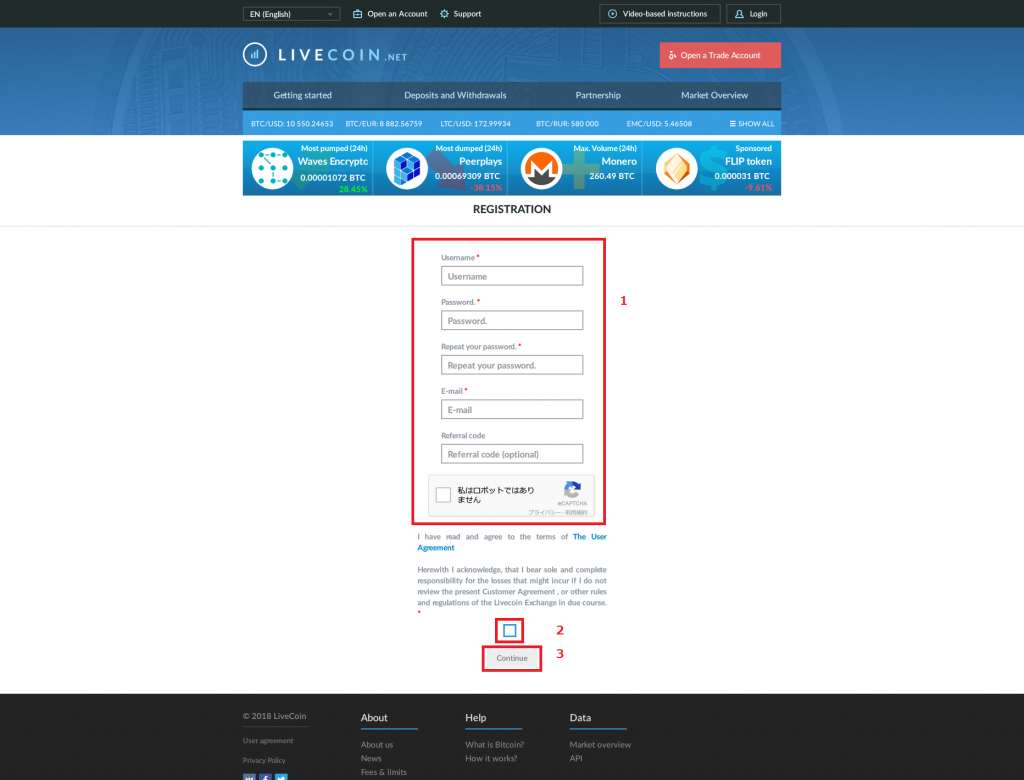Click inside the E-mail input field
Viewport: 1024px width, 780px height.
tap(512, 409)
